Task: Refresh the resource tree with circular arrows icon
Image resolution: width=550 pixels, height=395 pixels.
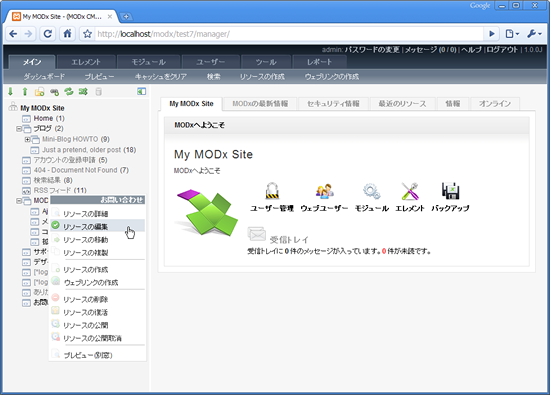Action: (x=69, y=92)
